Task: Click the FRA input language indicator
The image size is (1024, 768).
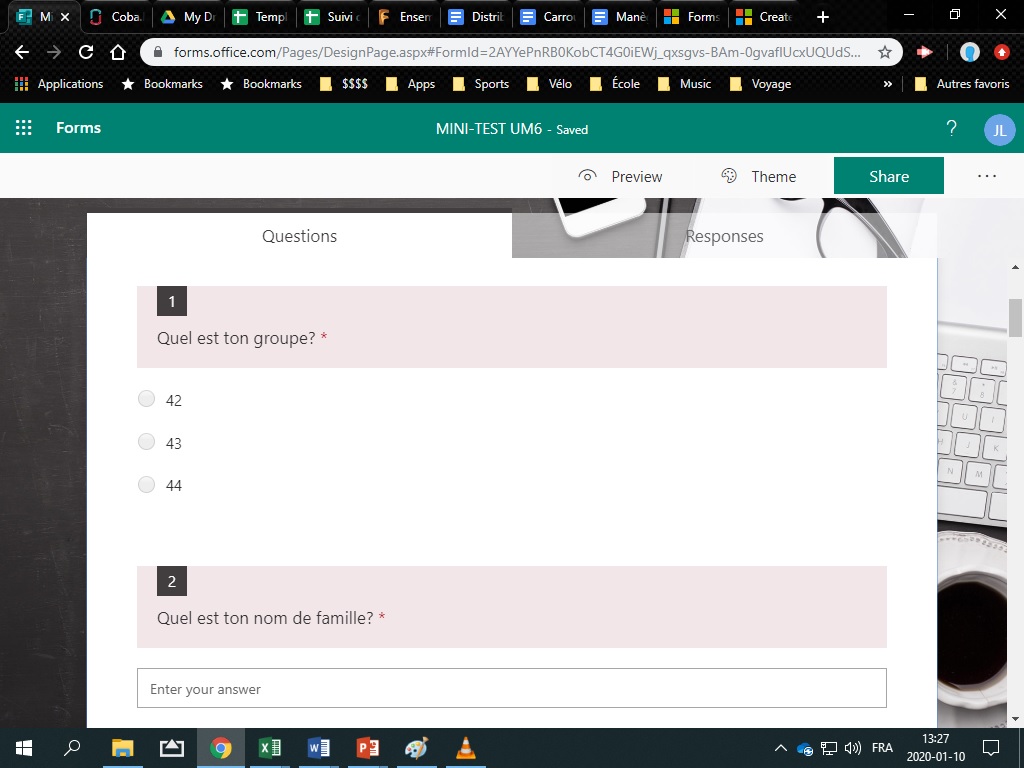Action: [x=882, y=748]
